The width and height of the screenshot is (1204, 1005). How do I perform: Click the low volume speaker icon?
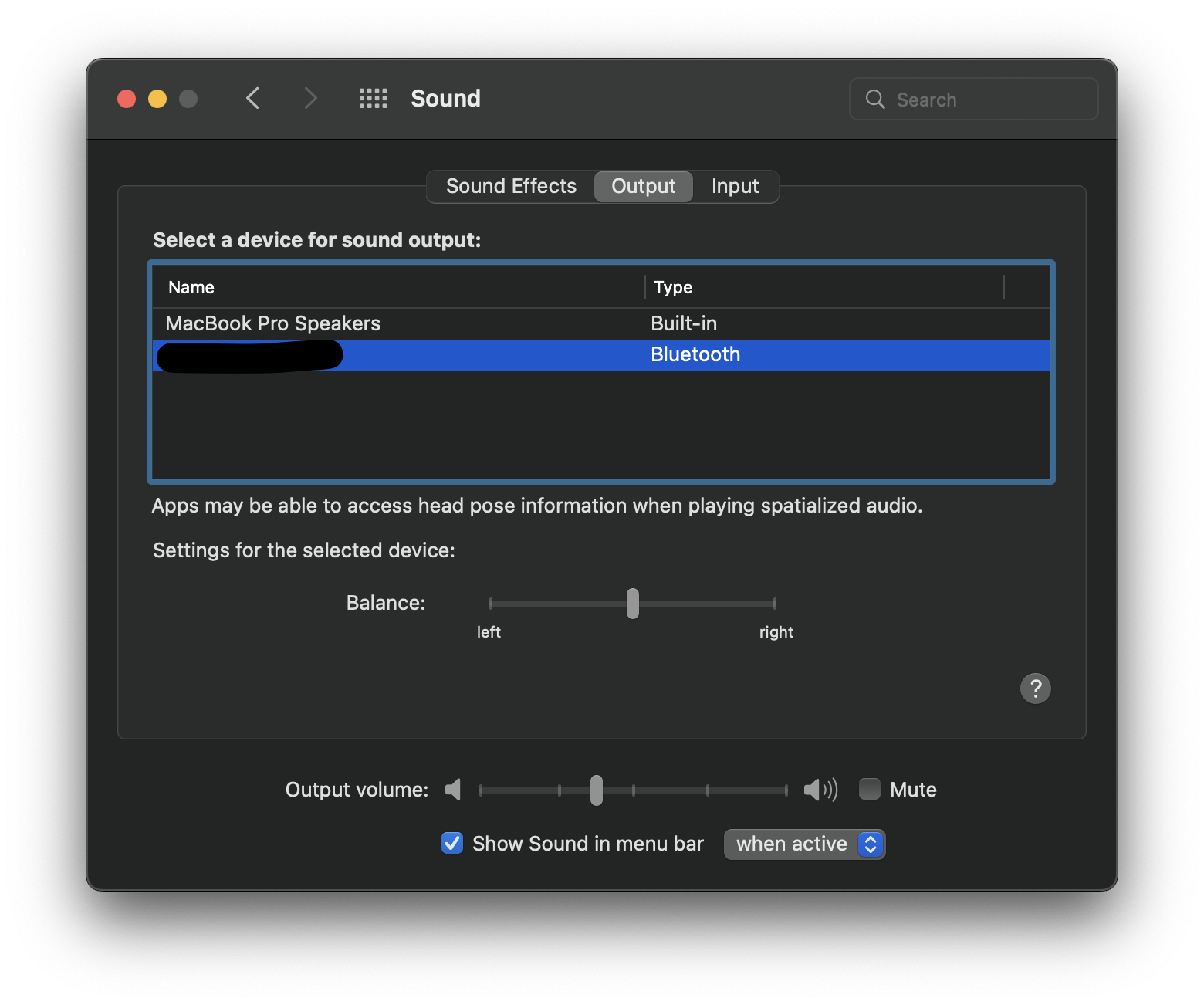pyautogui.click(x=453, y=790)
